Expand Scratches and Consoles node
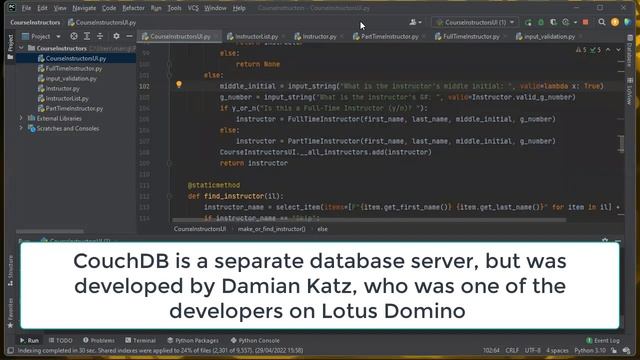Image resolution: width=640 pixels, height=360 pixels. pos(21,129)
